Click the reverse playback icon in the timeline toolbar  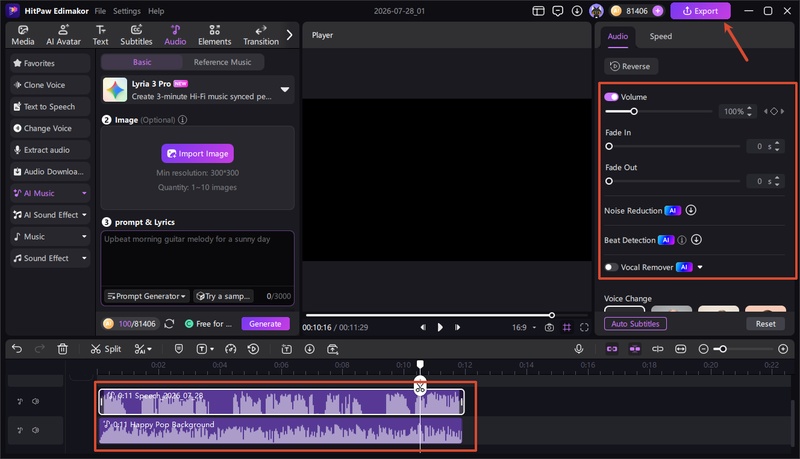(x=253, y=349)
